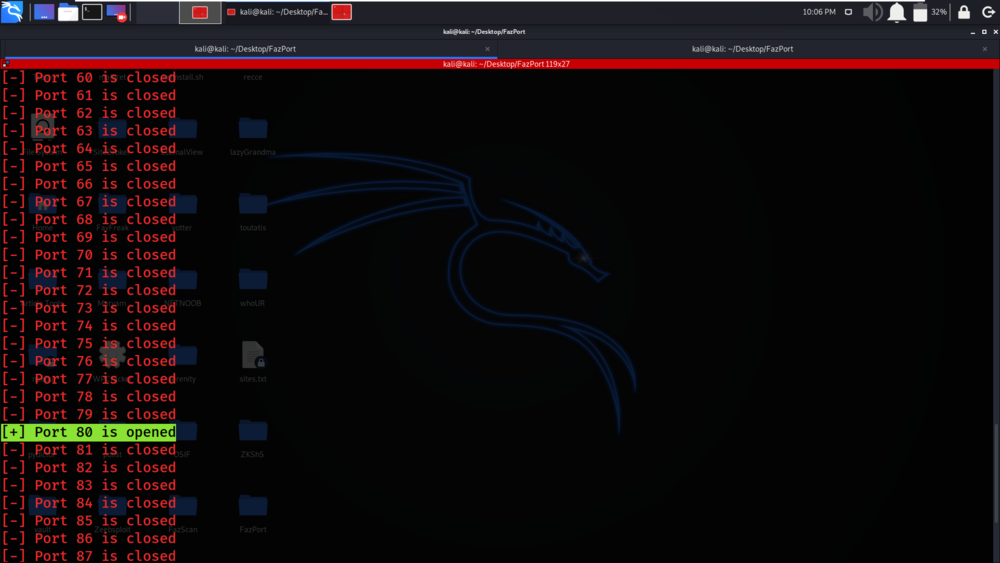1000x563 pixels.
Task: Switch to the kali@kali ~/Desktop/Fa... taskbar window
Action: (x=277, y=12)
